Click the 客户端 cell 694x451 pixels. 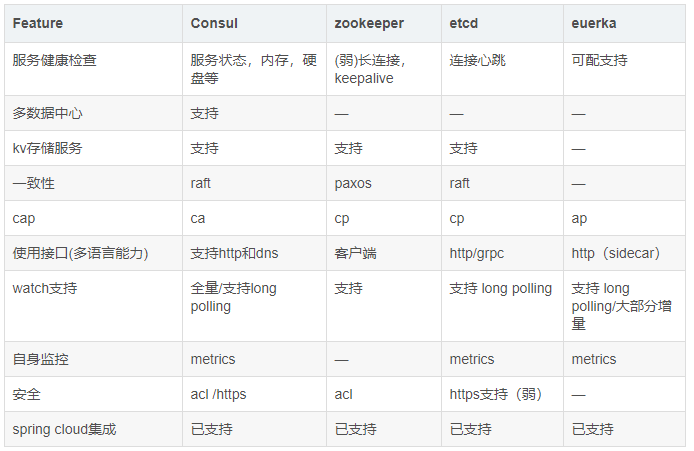355,253
